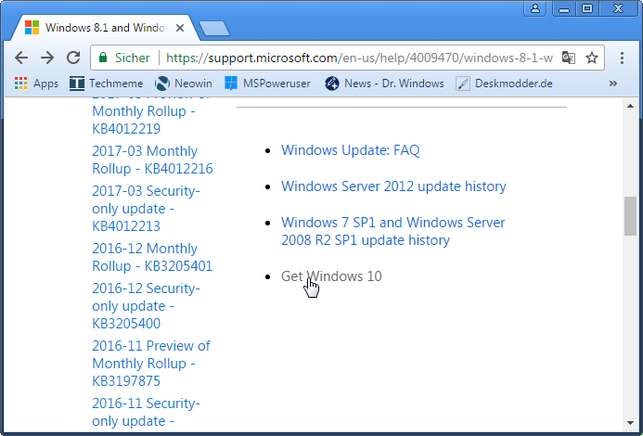The image size is (643, 436).
Task: Open the Get Windows 10 link
Action: pyautogui.click(x=331, y=276)
